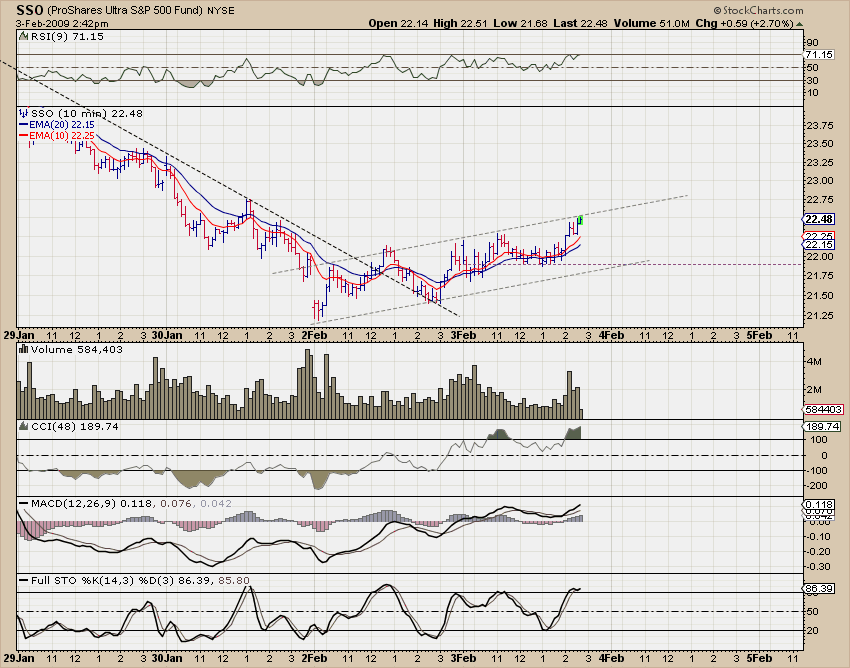The width and height of the screenshot is (850, 668).
Task: Click the EMA(20) 22.15 legend entry
Action: click(x=62, y=124)
